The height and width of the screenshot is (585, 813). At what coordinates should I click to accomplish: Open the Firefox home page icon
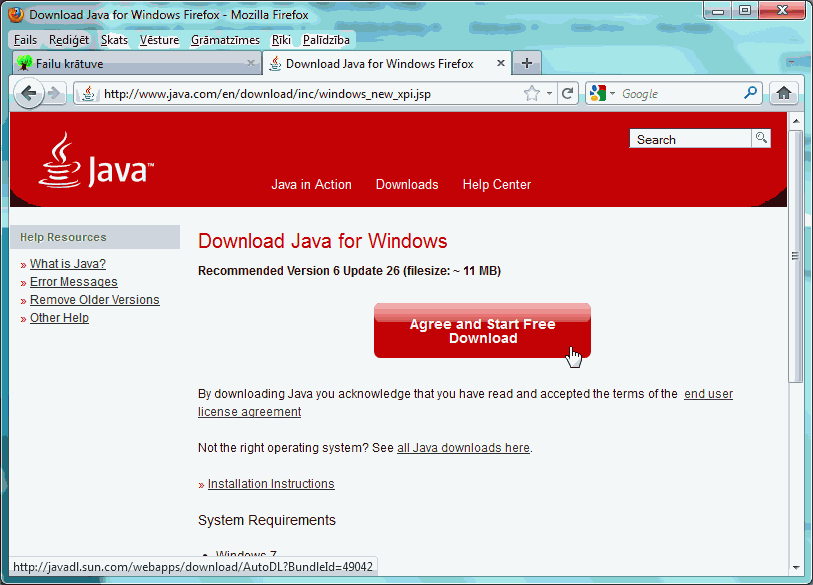(x=783, y=93)
